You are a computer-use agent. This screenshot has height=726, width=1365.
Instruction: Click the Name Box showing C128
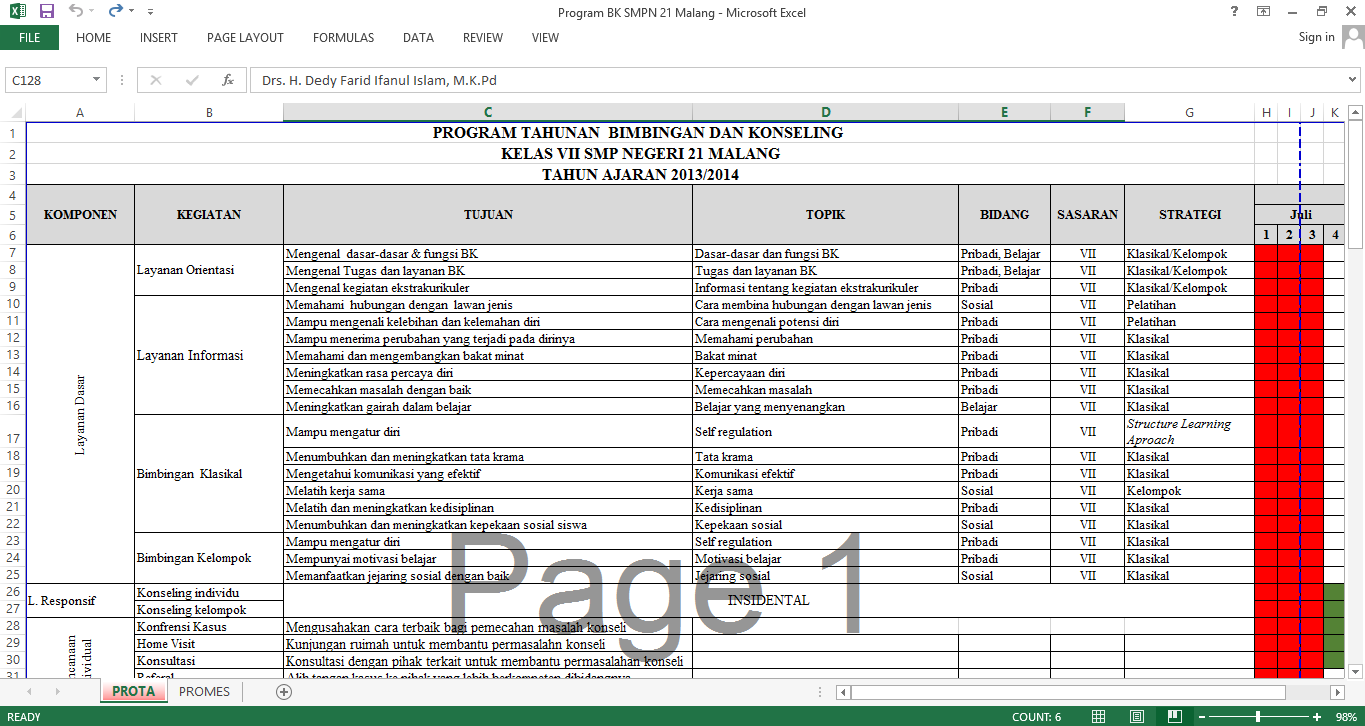click(x=47, y=80)
